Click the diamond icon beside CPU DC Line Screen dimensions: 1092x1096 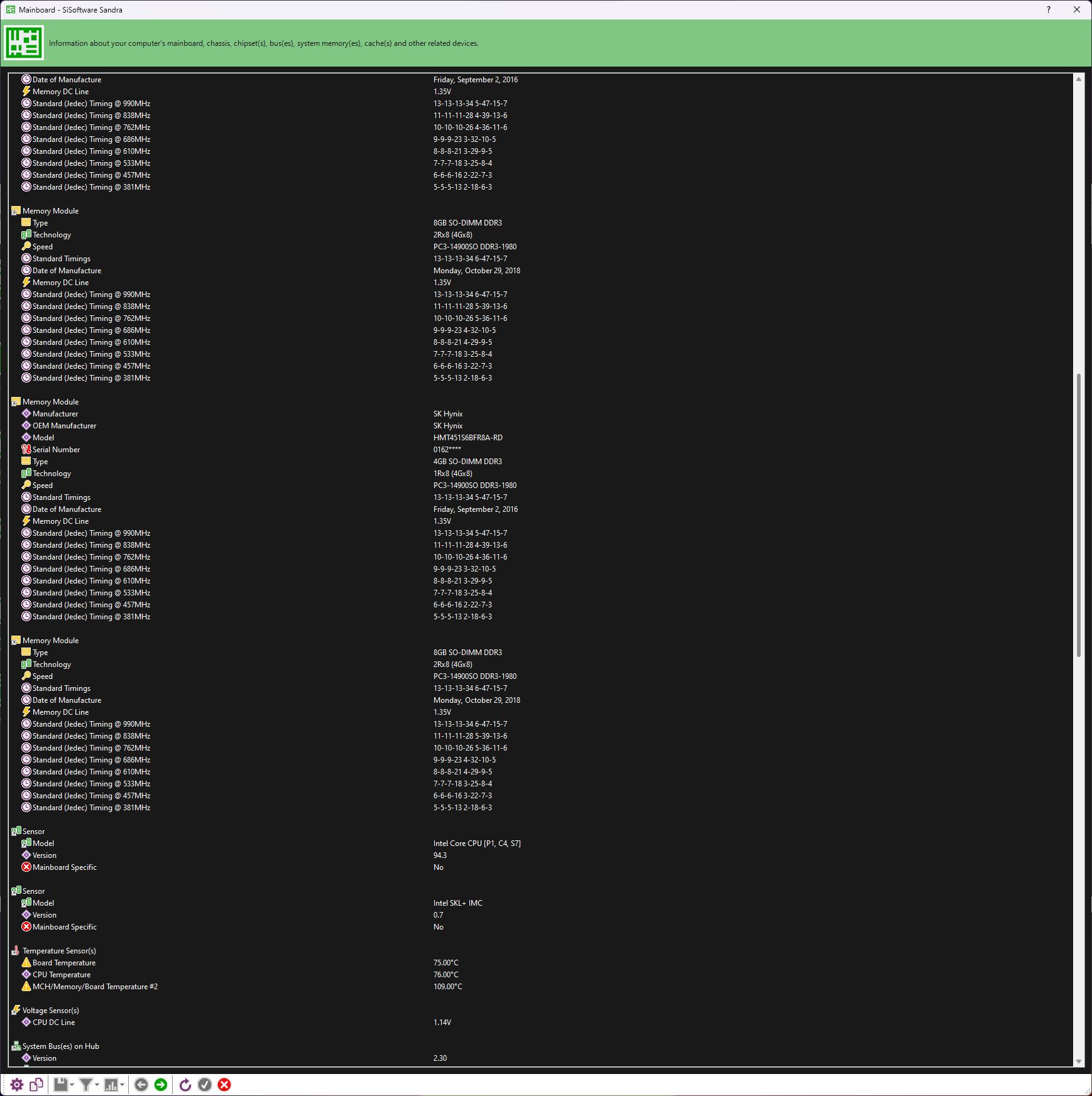tap(26, 1022)
